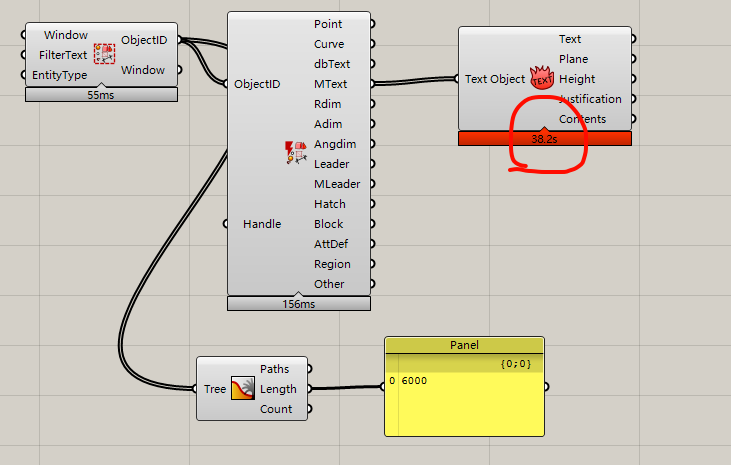Click the red 38.2s profiler bar
Screen dimensions: 731x465
[x=545, y=139]
